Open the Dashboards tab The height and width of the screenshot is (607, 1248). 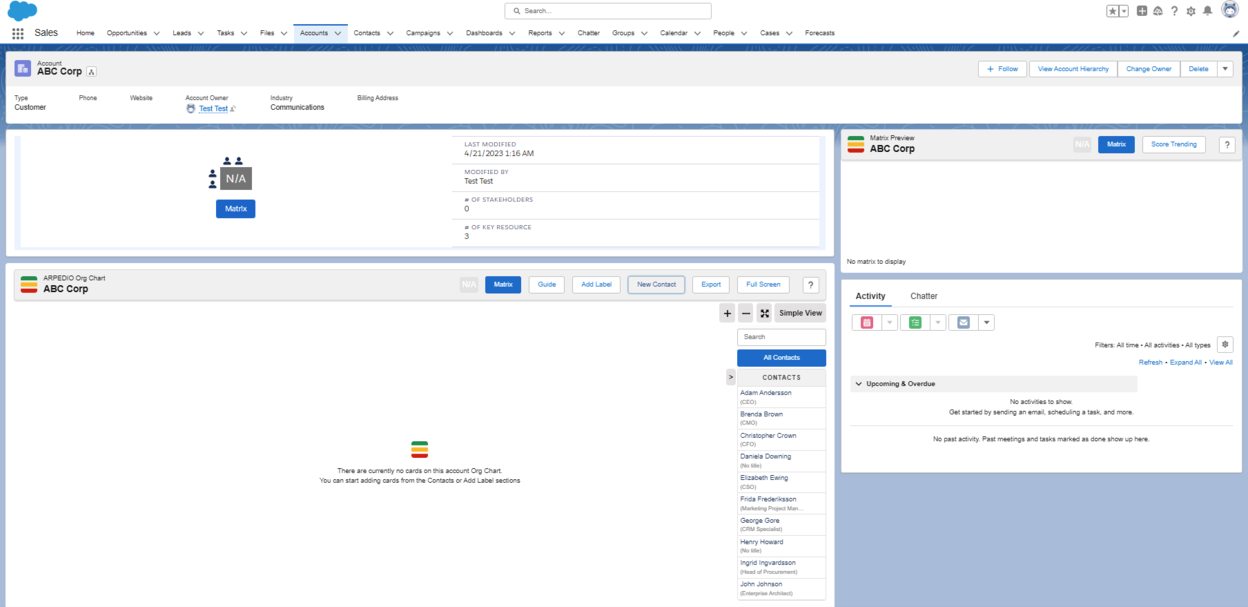[484, 33]
